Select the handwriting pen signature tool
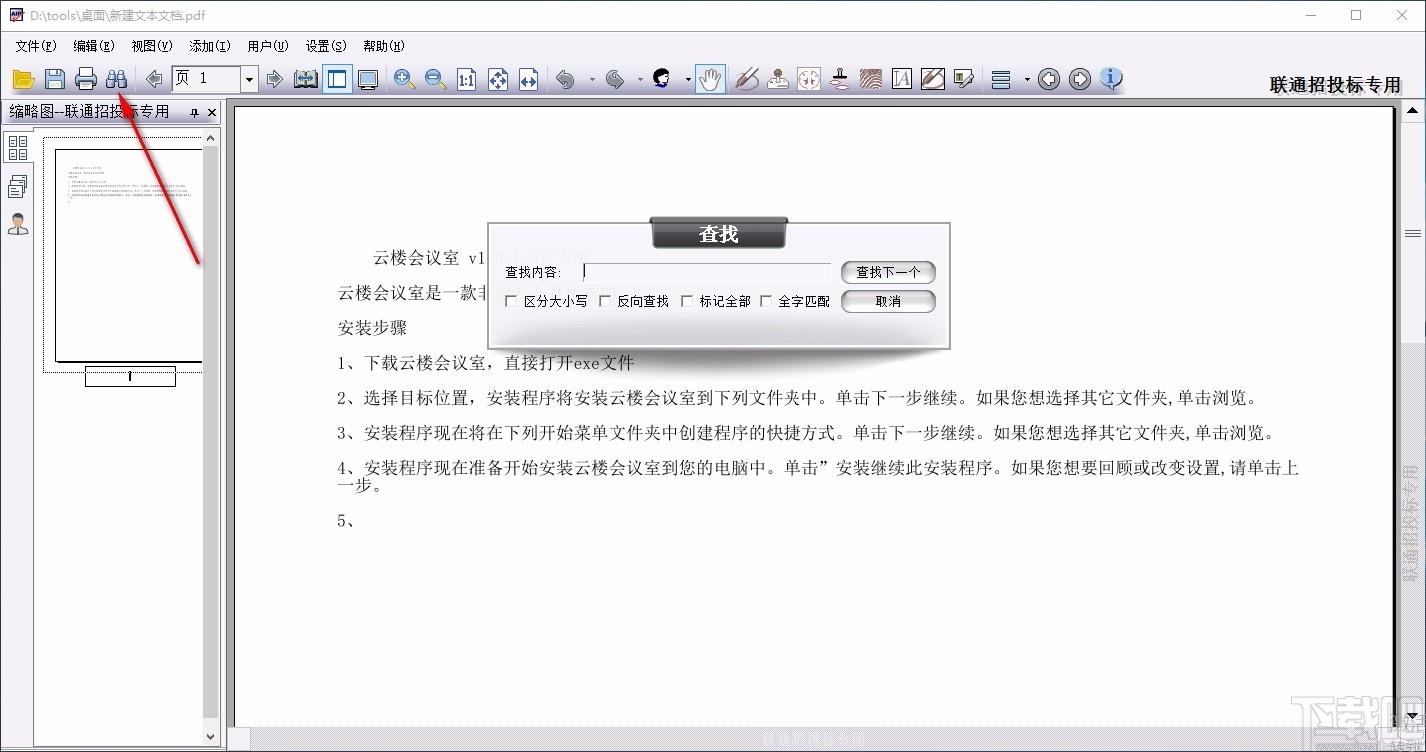This screenshot has width=1426, height=752. pyautogui.click(x=747, y=79)
